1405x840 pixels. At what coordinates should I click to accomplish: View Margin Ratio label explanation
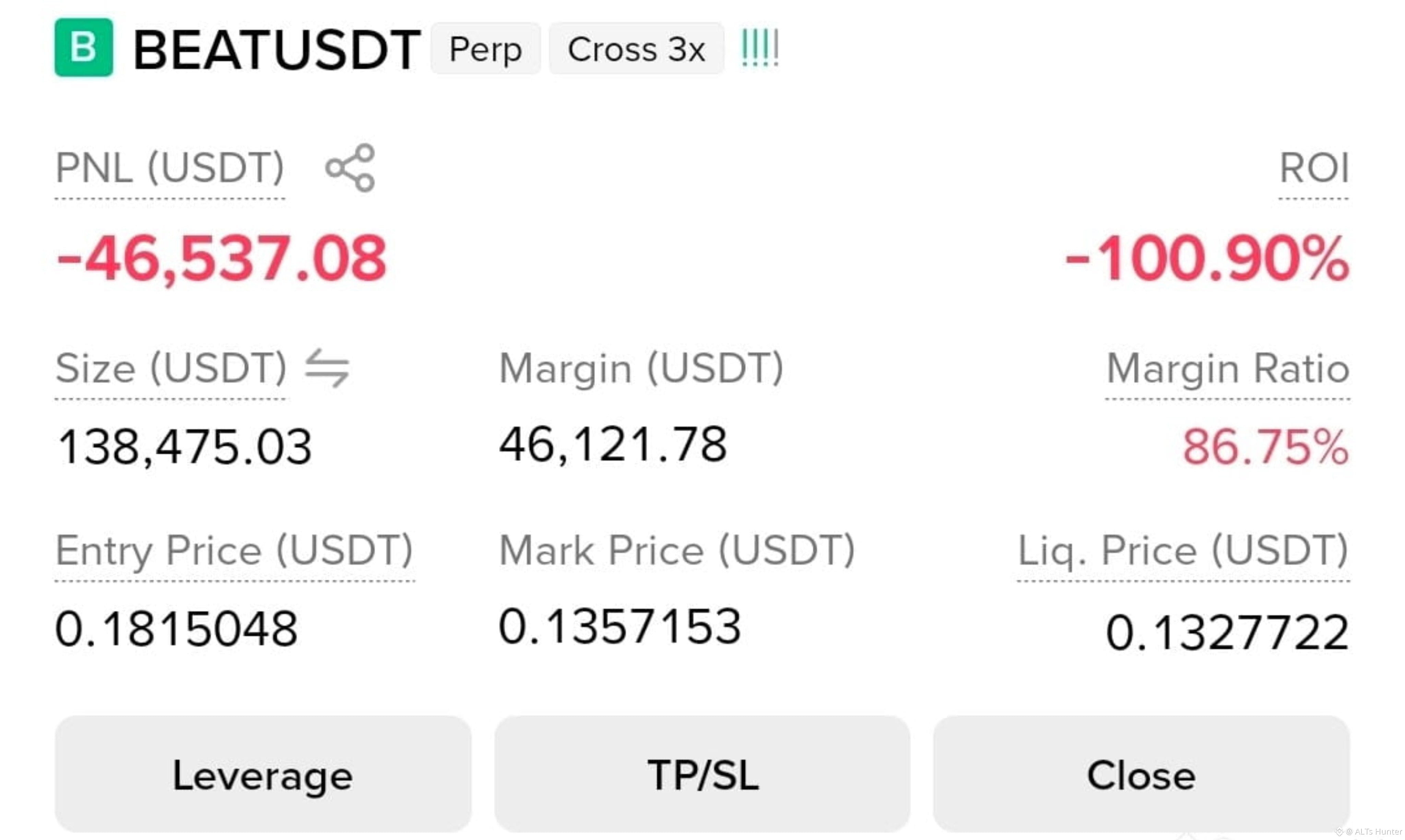click(1228, 368)
